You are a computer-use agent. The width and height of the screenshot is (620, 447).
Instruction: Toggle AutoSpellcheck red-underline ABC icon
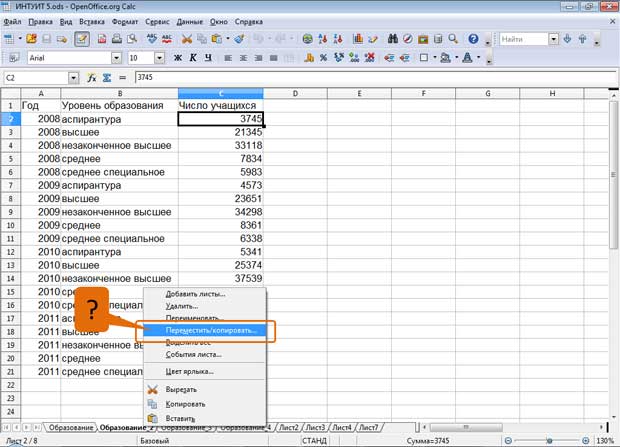167,39
